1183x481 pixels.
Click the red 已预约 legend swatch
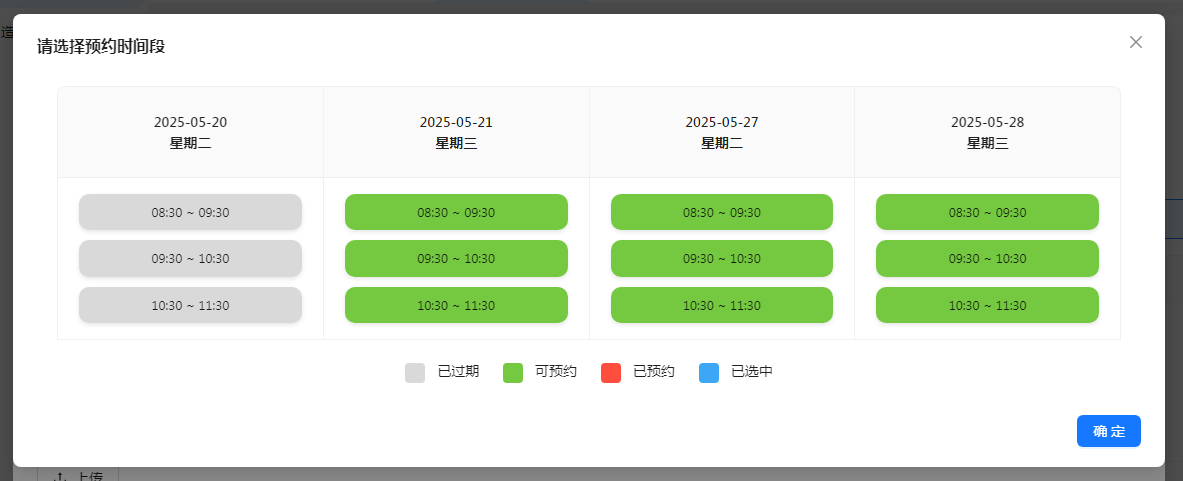[x=611, y=372]
